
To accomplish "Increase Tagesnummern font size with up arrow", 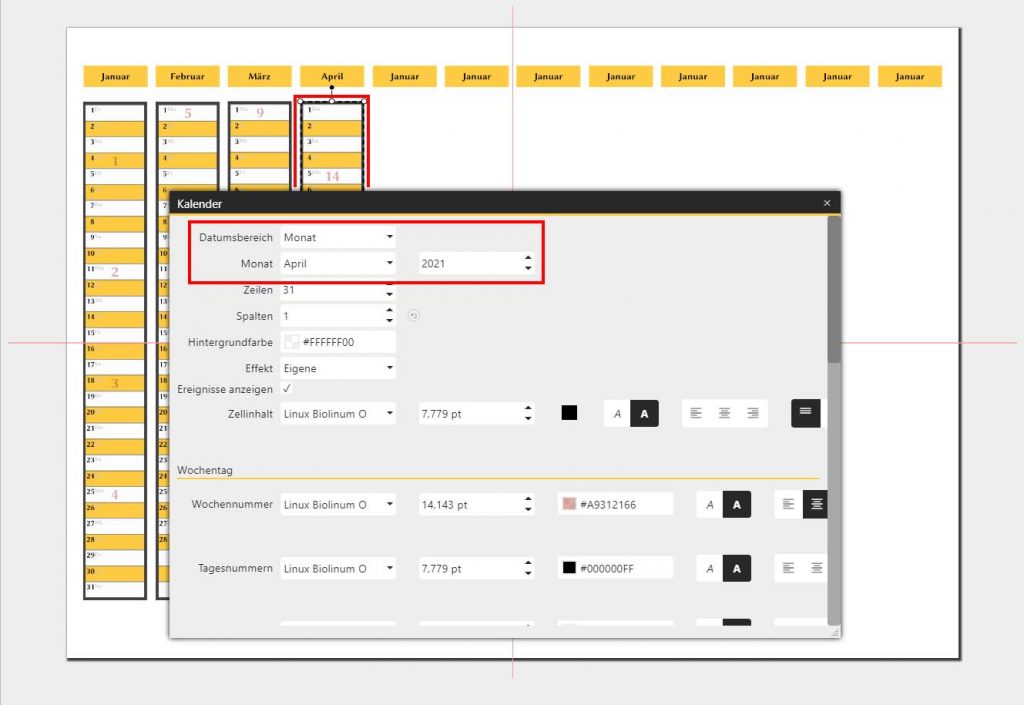I will click(x=528, y=563).
